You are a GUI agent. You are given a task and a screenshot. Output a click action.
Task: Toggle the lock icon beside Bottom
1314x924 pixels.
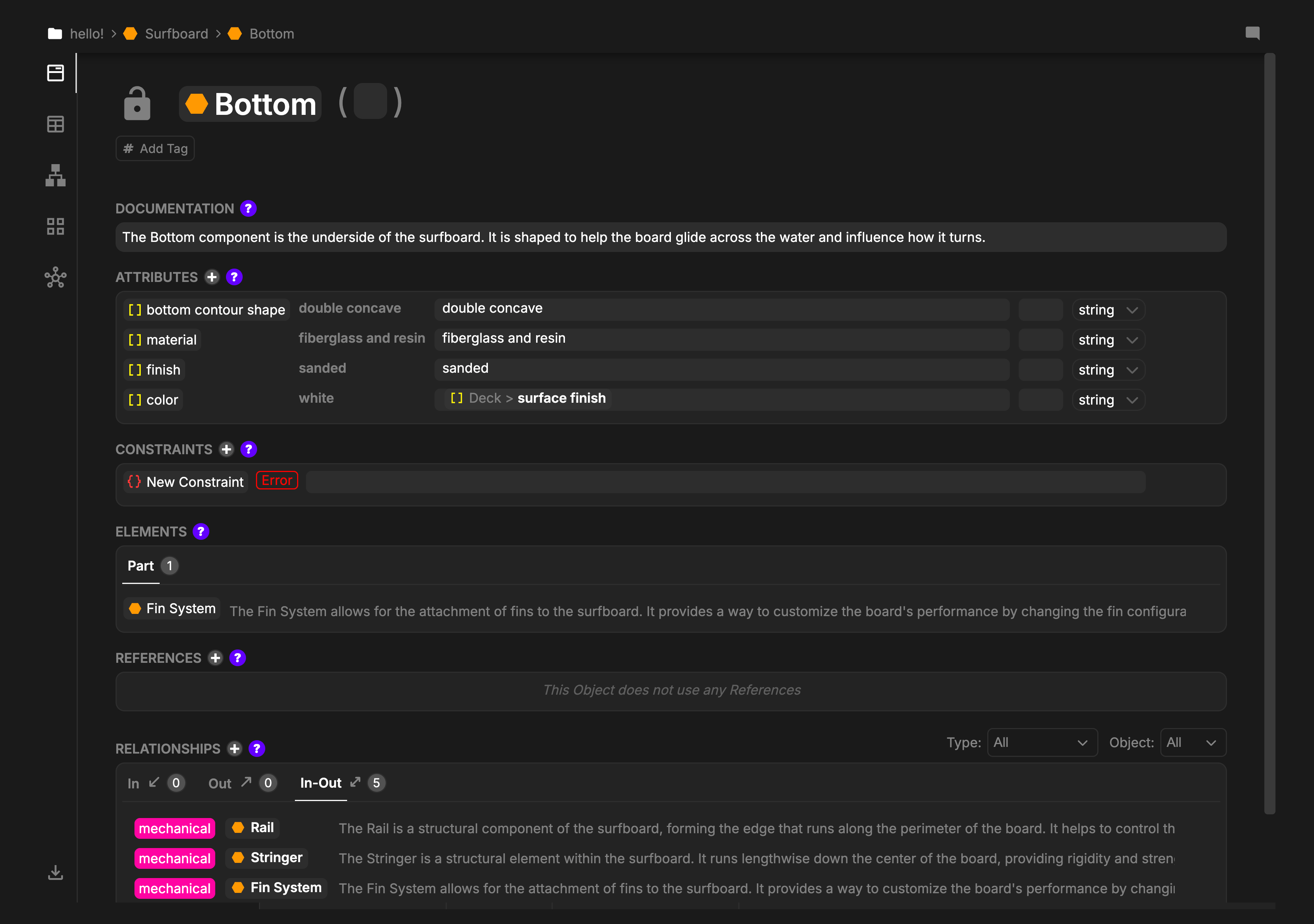(137, 104)
